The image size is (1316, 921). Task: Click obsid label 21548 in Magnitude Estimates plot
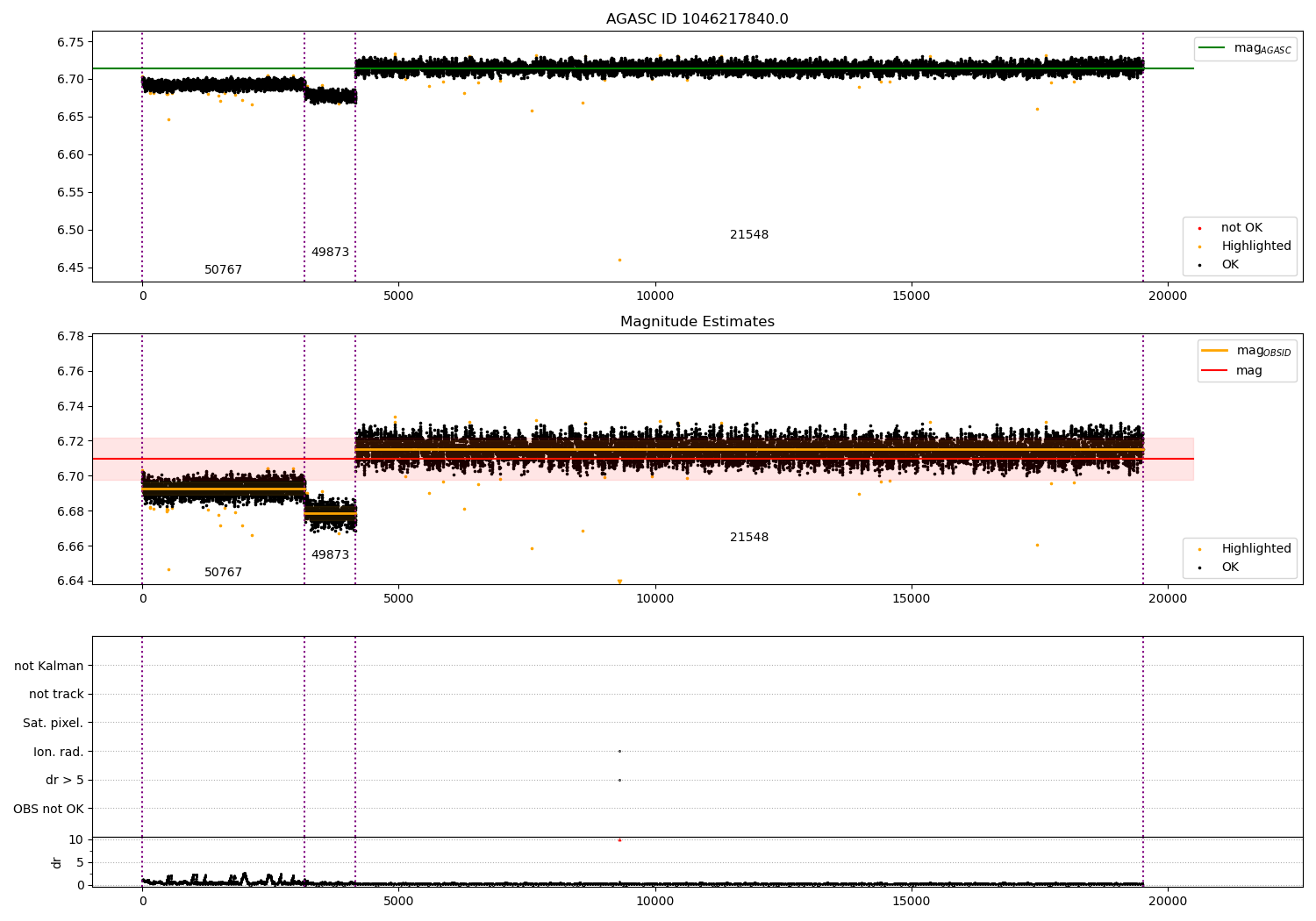(x=749, y=538)
